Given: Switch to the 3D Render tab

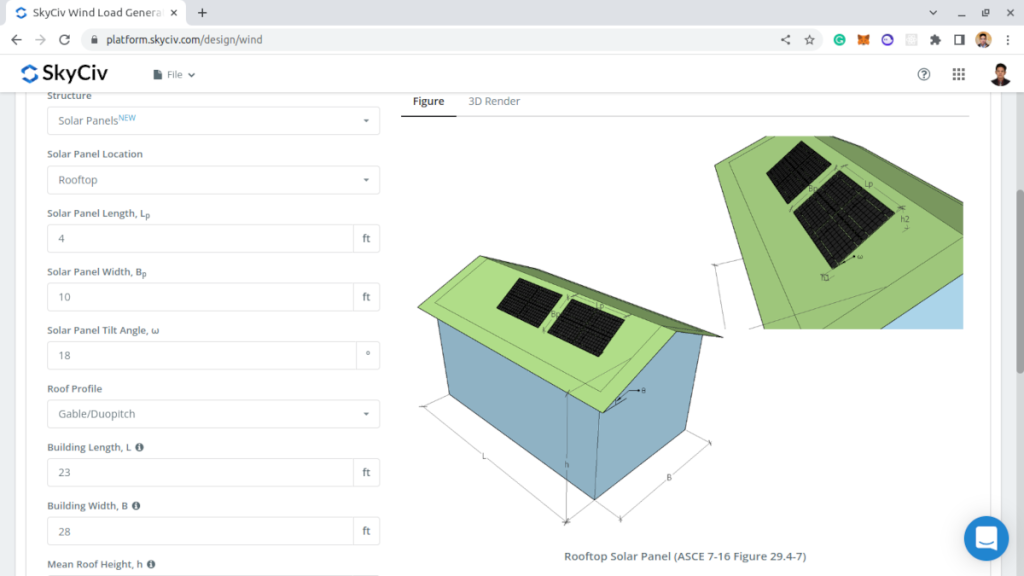Looking at the screenshot, I should pyautogui.click(x=493, y=101).
